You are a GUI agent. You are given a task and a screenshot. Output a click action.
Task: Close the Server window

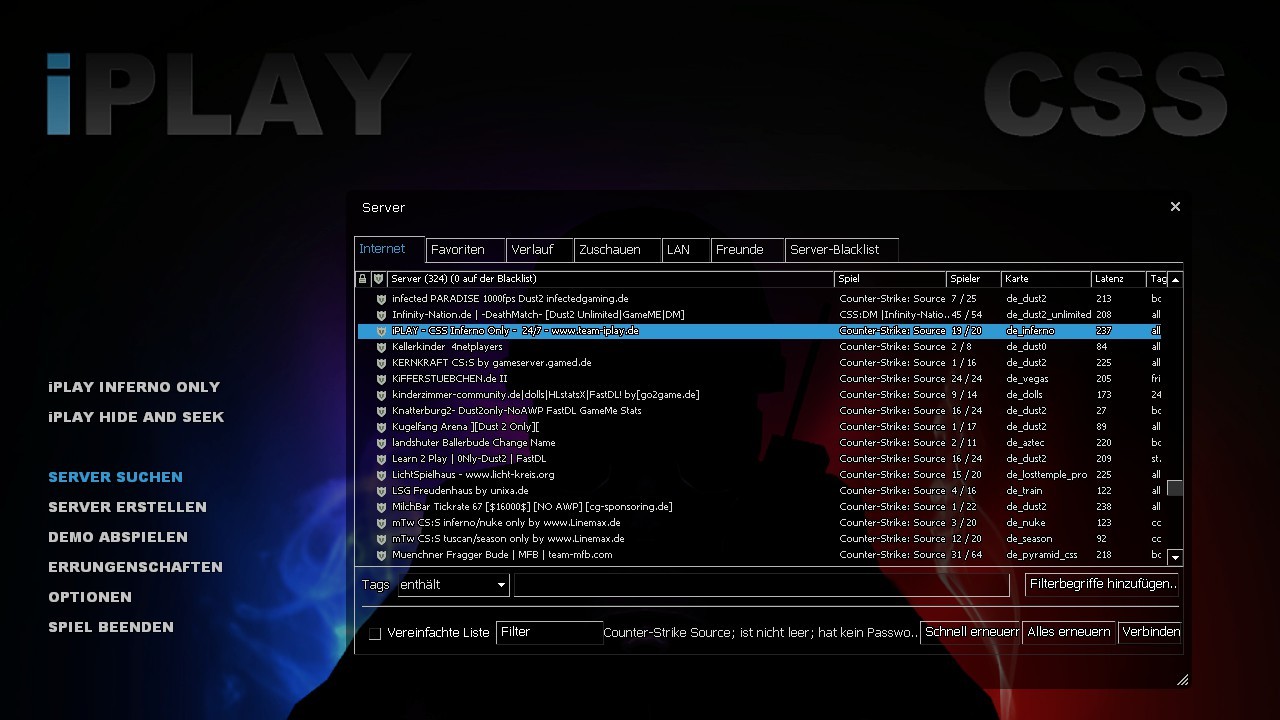pos(1175,206)
